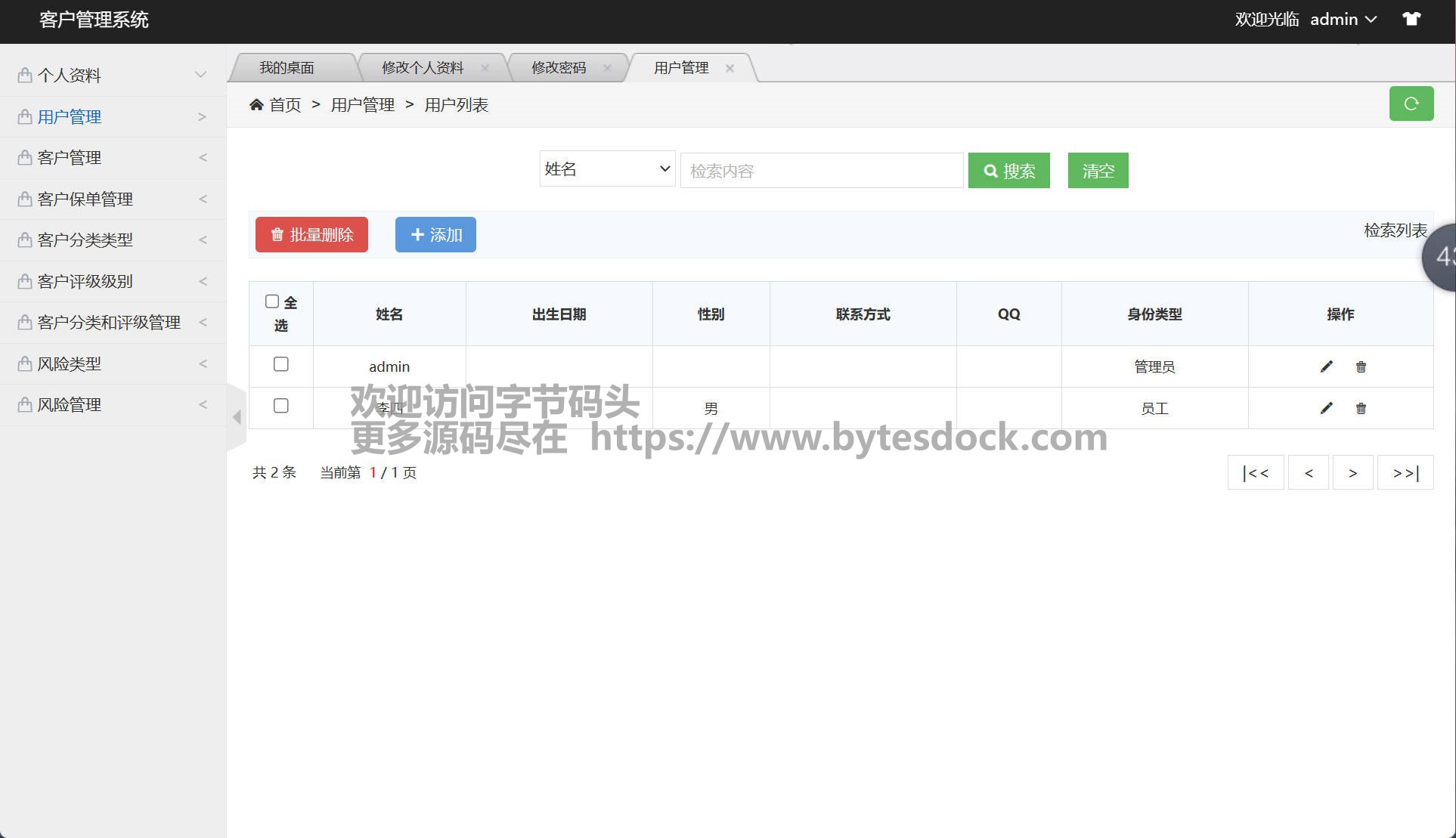
Task: Check the admin row checkbox
Action: 280,364
